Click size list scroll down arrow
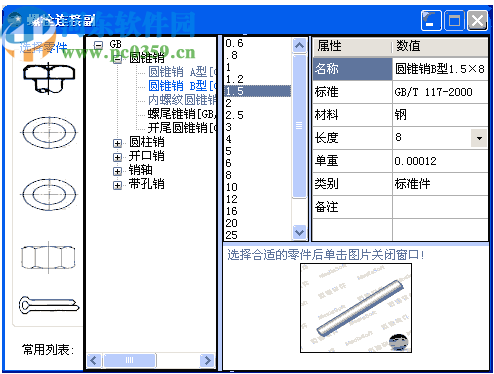Screen dimensions: 494x374 coord(299,232)
